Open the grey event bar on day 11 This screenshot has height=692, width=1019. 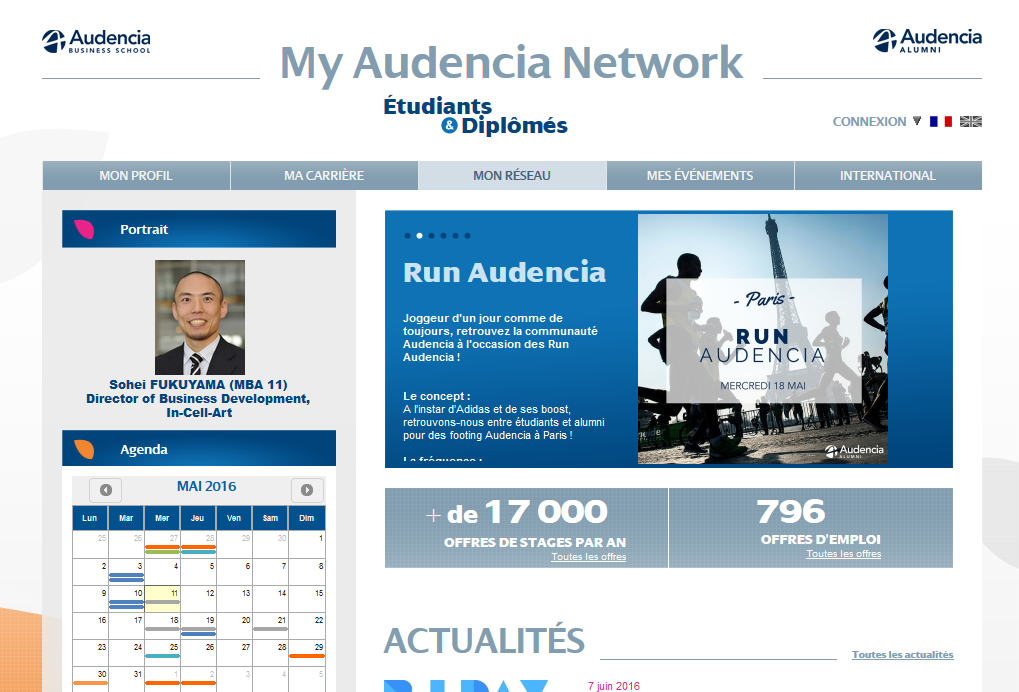pos(162,602)
